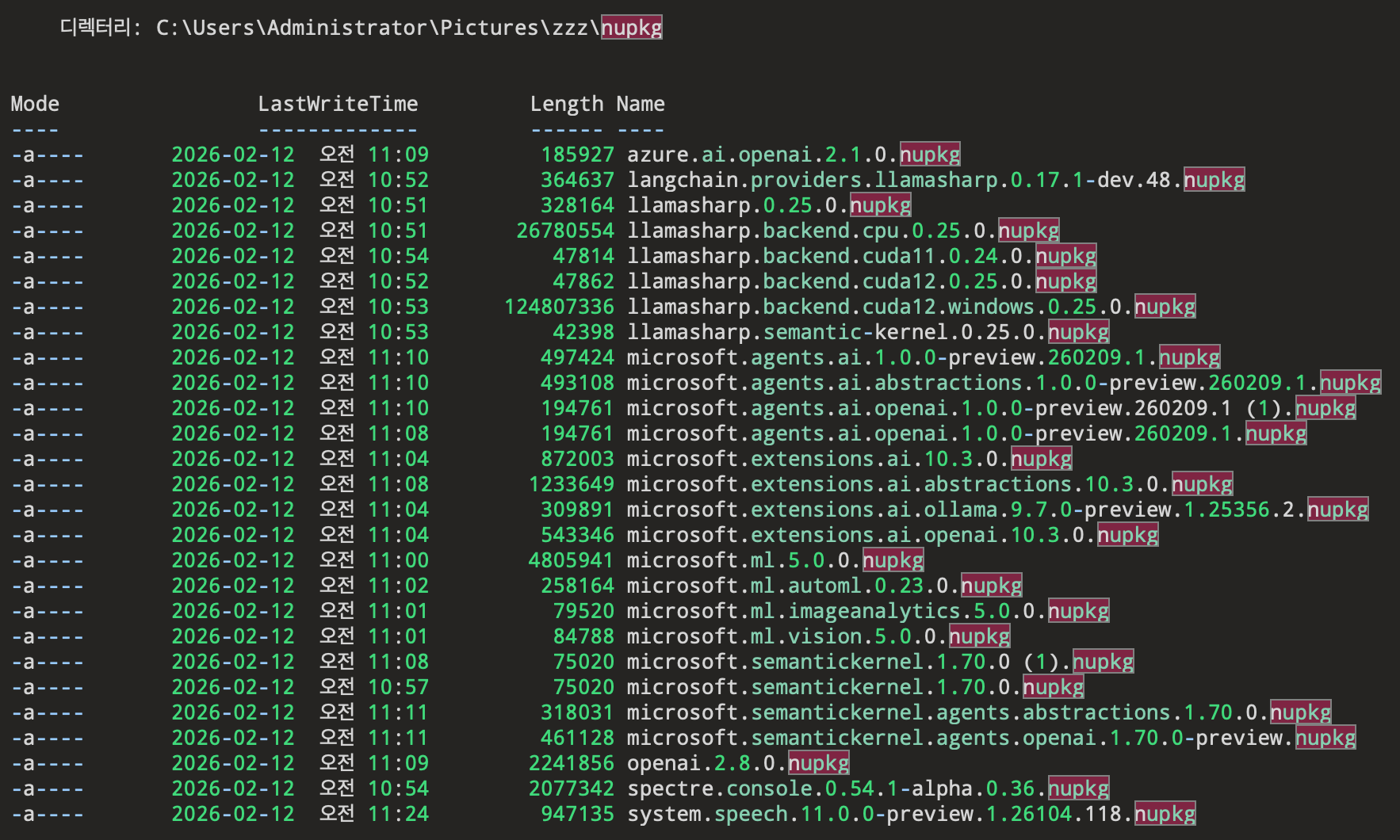Viewport: 1400px width, 840px height.
Task: Select the llamasharp.semantic-kernel.0.25.0.nupkg entry
Action: [868, 332]
